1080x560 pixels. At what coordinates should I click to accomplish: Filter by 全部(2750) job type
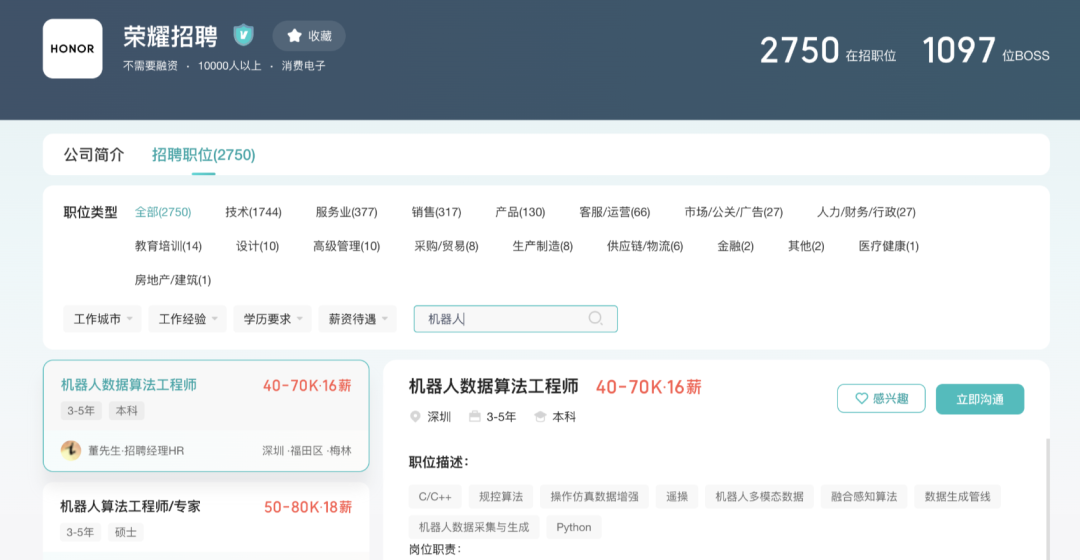point(163,212)
